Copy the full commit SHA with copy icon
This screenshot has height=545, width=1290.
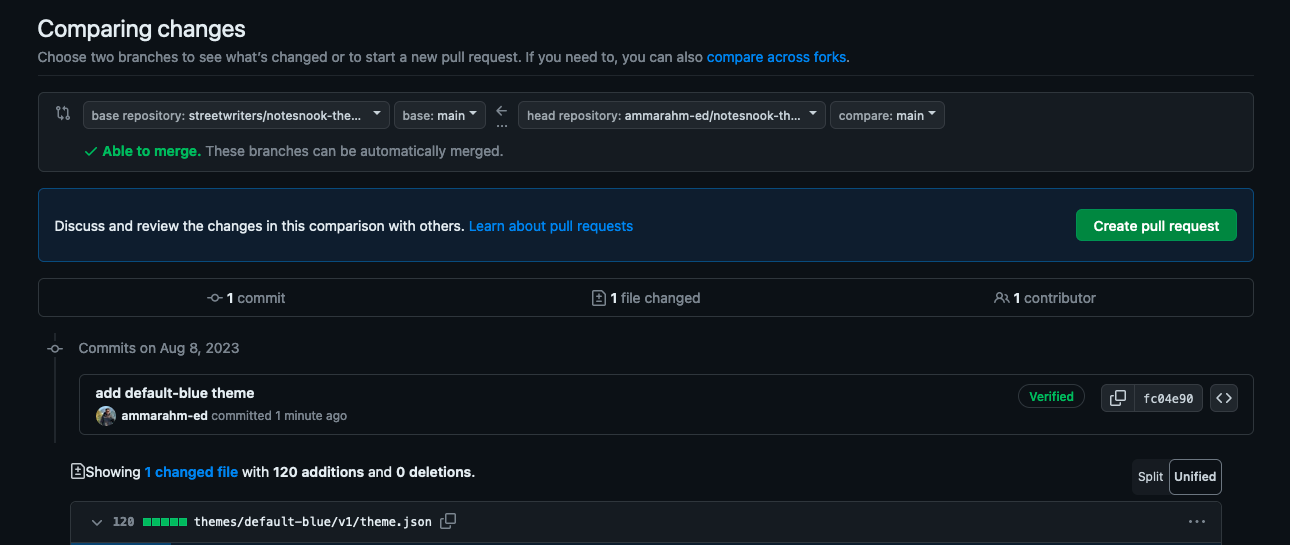(x=1117, y=398)
